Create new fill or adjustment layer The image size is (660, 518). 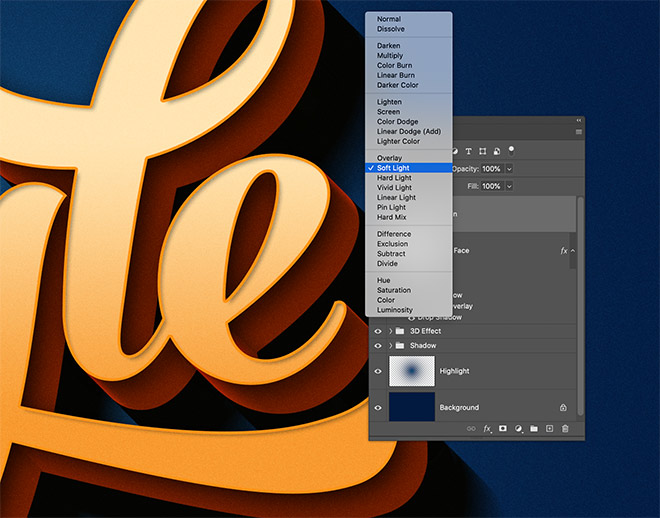coord(519,429)
